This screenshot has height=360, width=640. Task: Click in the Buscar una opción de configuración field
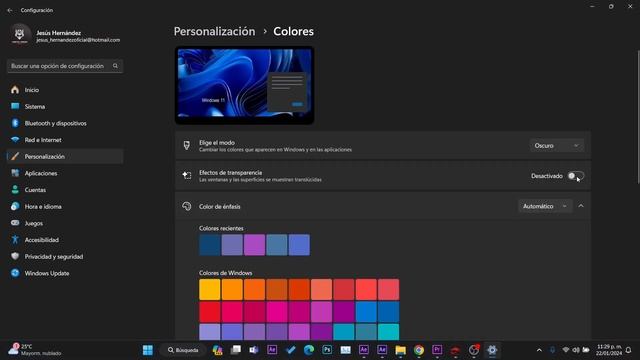pyautogui.click(x=65, y=66)
